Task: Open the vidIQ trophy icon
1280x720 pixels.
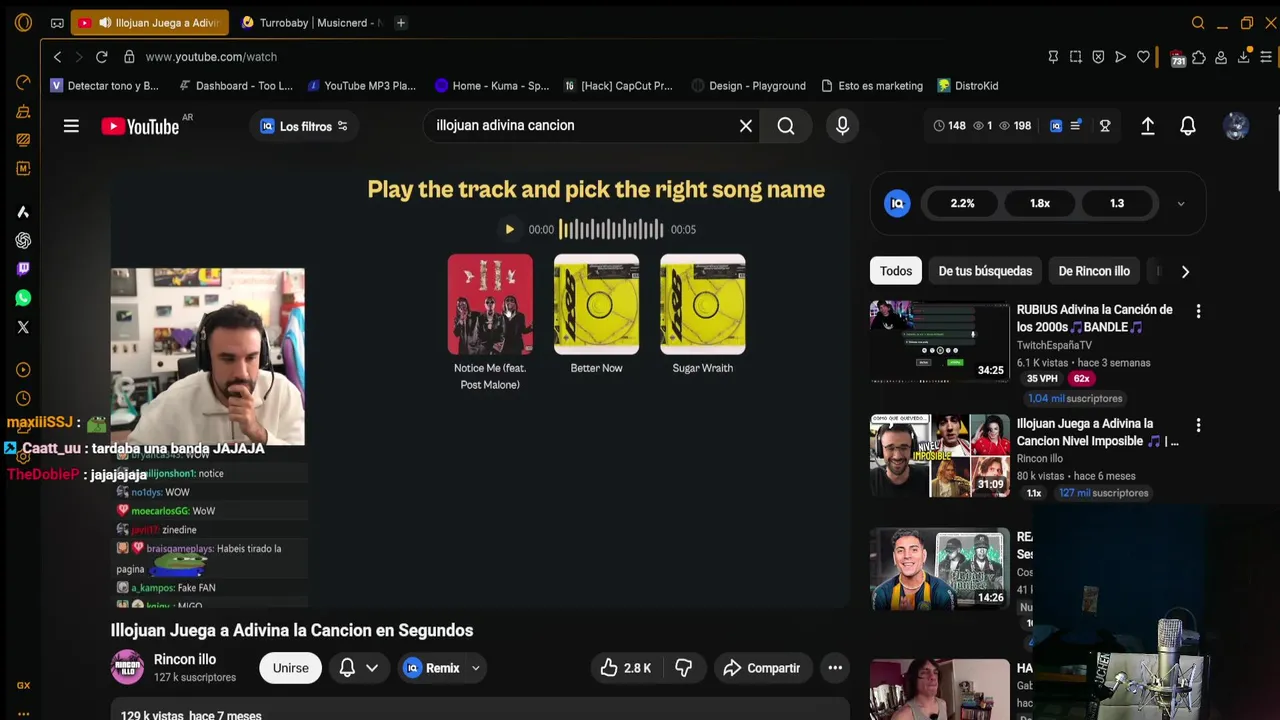Action: tap(1105, 126)
